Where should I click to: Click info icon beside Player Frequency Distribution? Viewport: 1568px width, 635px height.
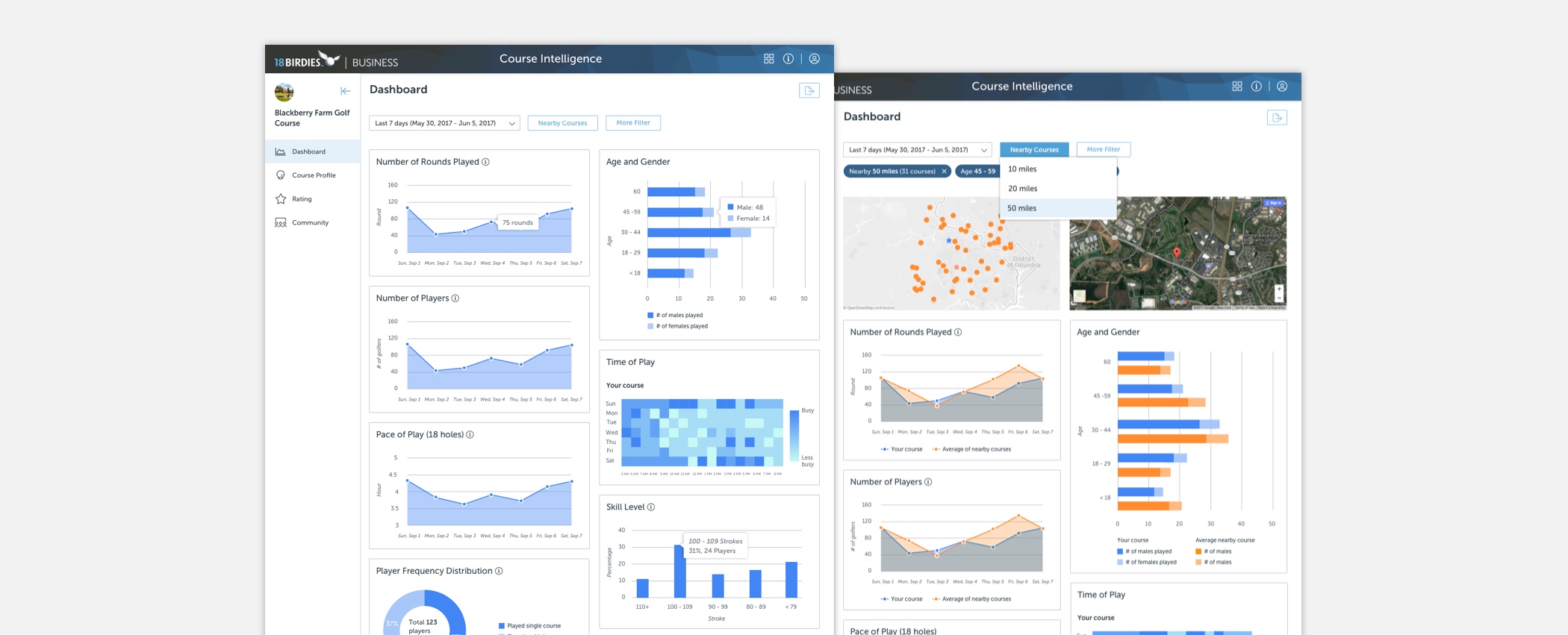[x=499, y=572]
